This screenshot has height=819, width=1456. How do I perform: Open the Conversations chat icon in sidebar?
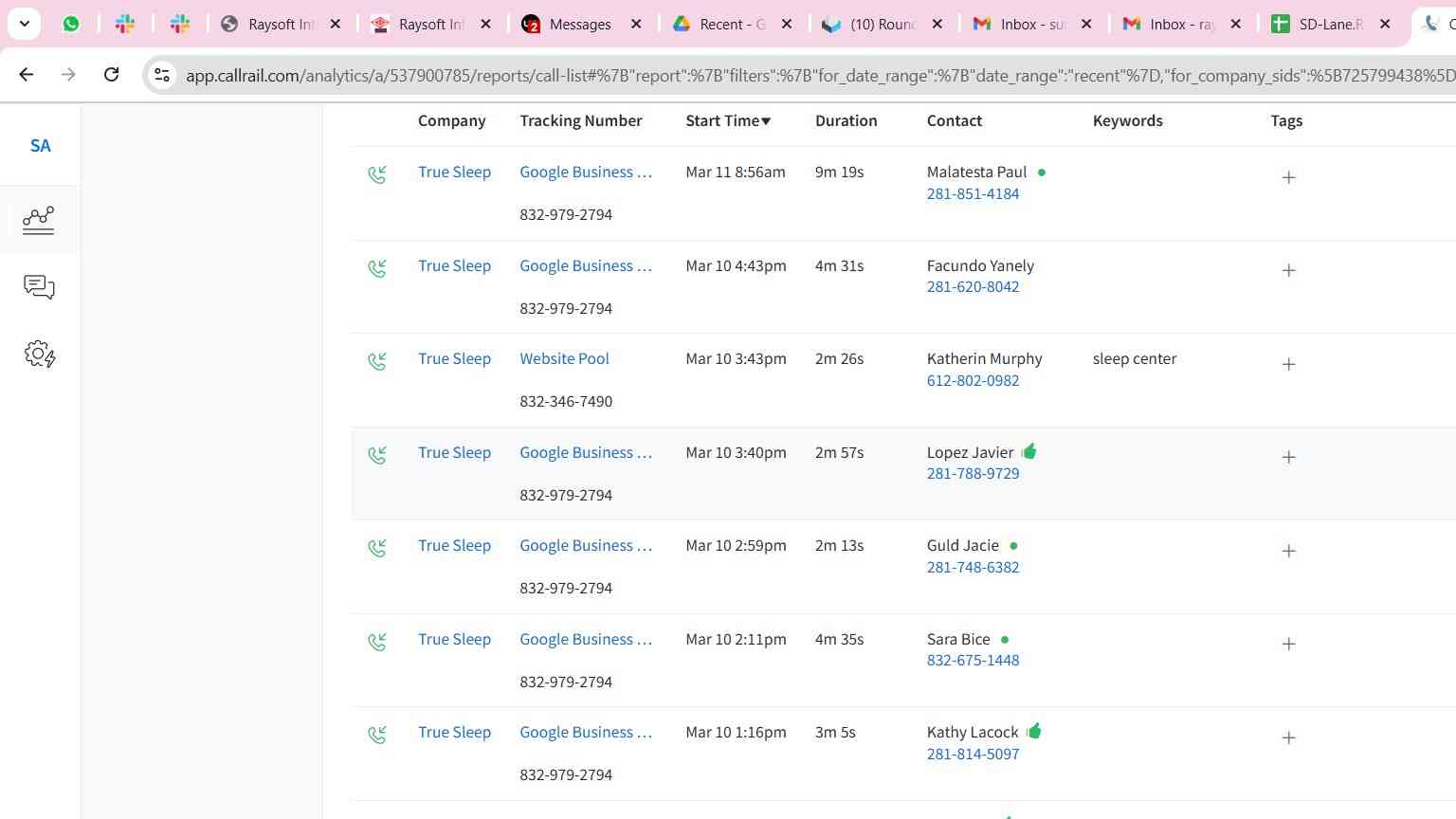pos(39,287)
